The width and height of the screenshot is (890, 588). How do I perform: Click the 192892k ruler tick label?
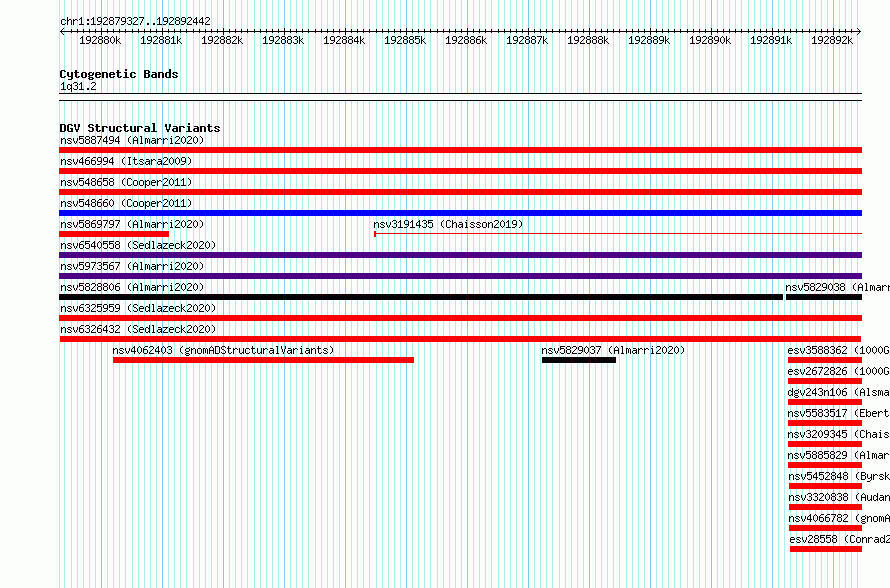(x=832, y=40)
